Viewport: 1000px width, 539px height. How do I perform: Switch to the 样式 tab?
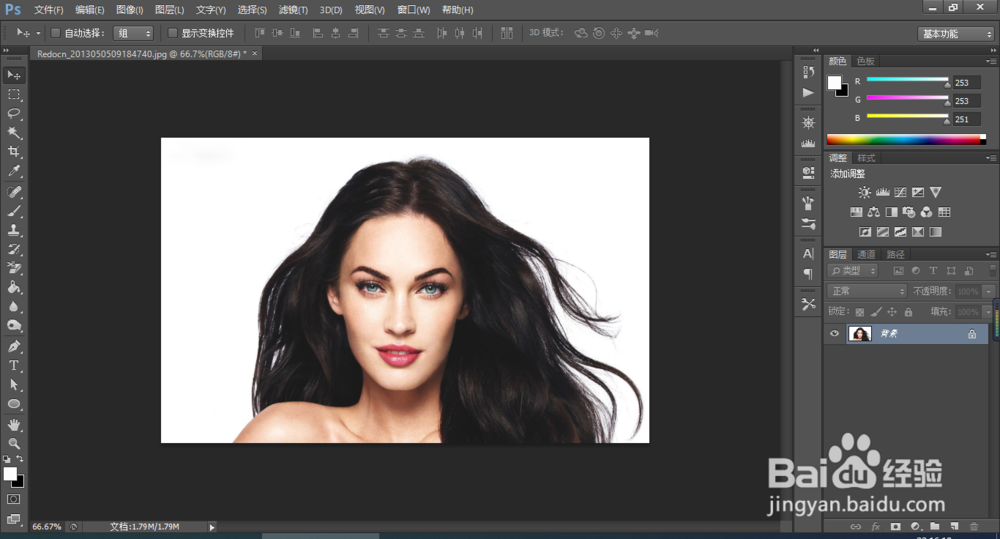click(866, 158)
